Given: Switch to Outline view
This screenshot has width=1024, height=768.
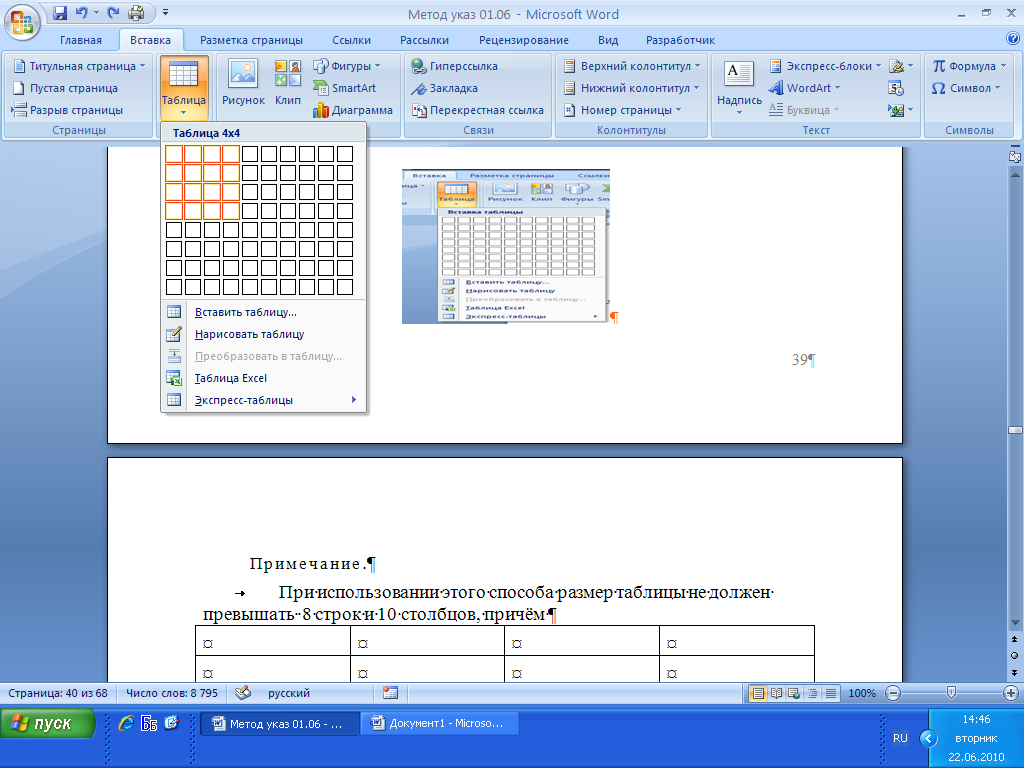Looking at the screenshot, I should 812,693.
